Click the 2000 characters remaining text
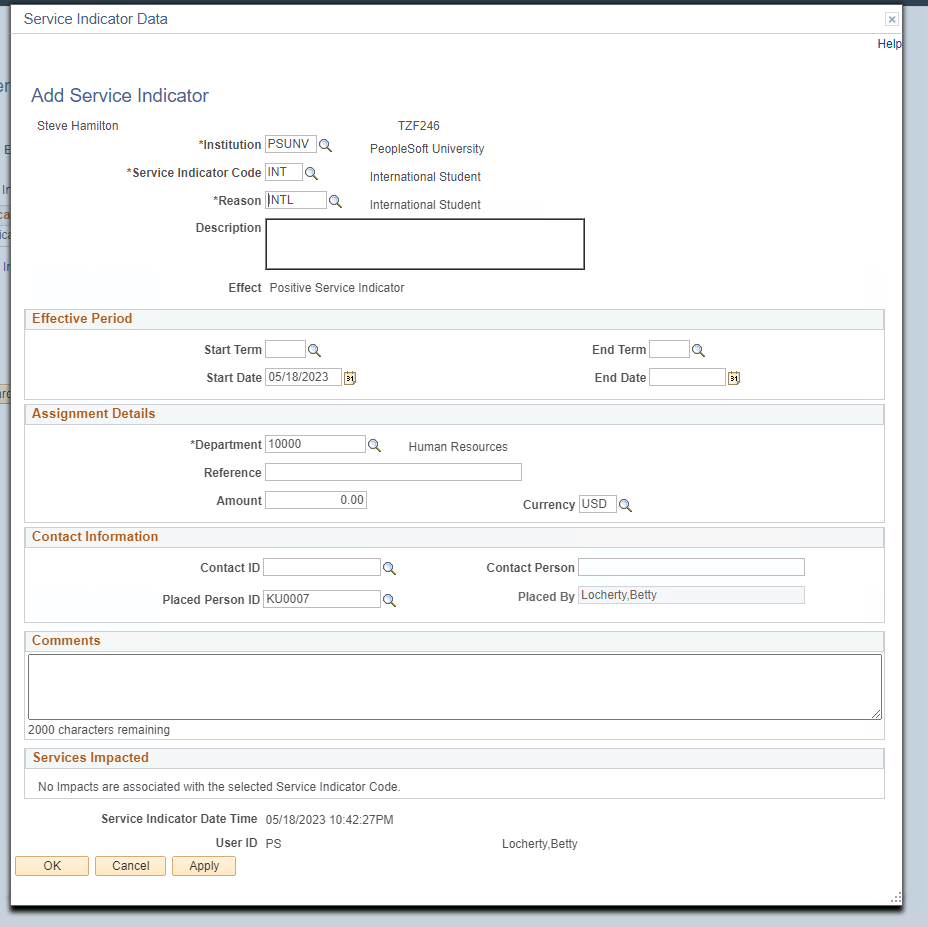 pos(99,730)
